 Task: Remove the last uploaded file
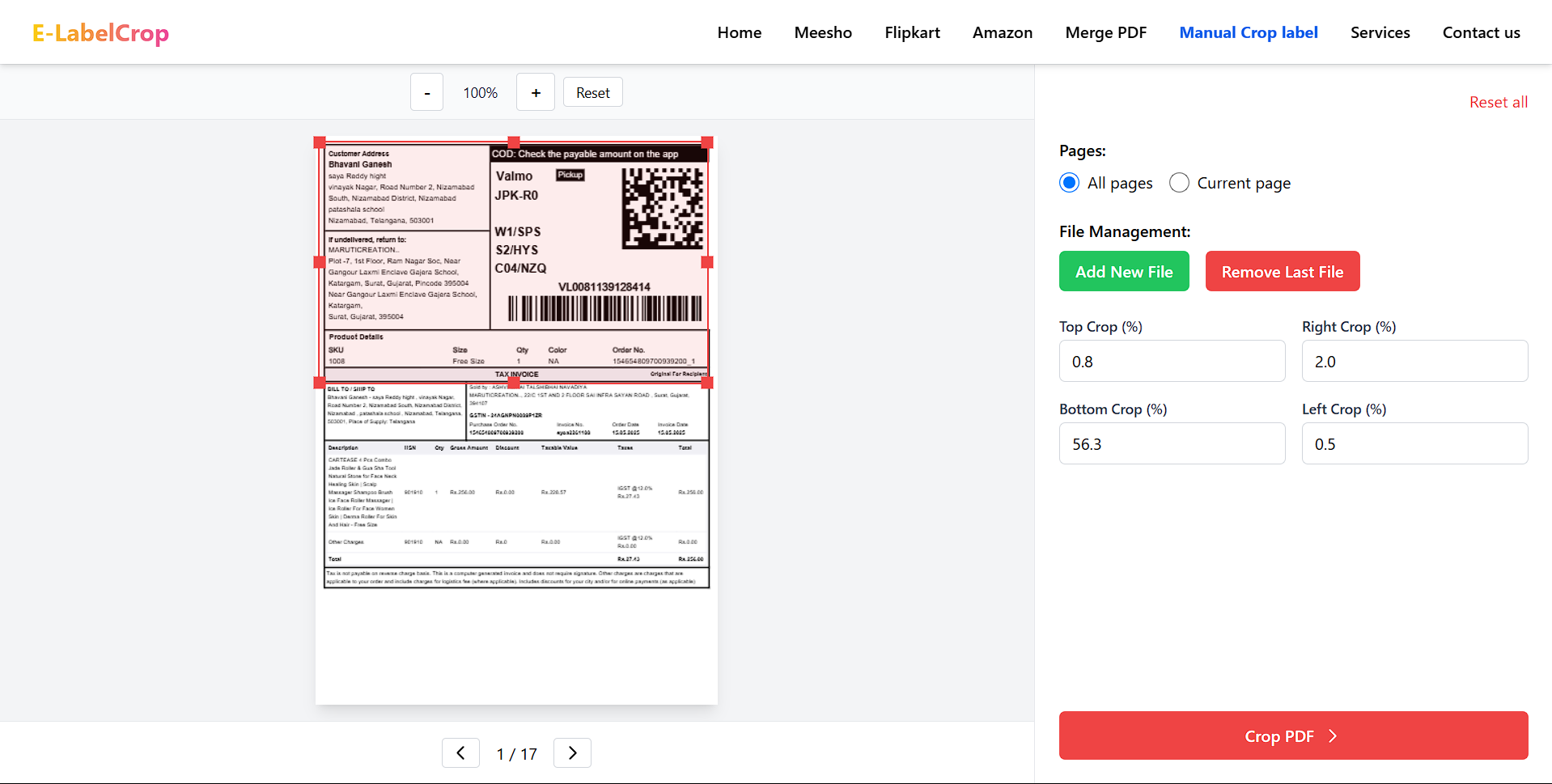[1282, 271]
